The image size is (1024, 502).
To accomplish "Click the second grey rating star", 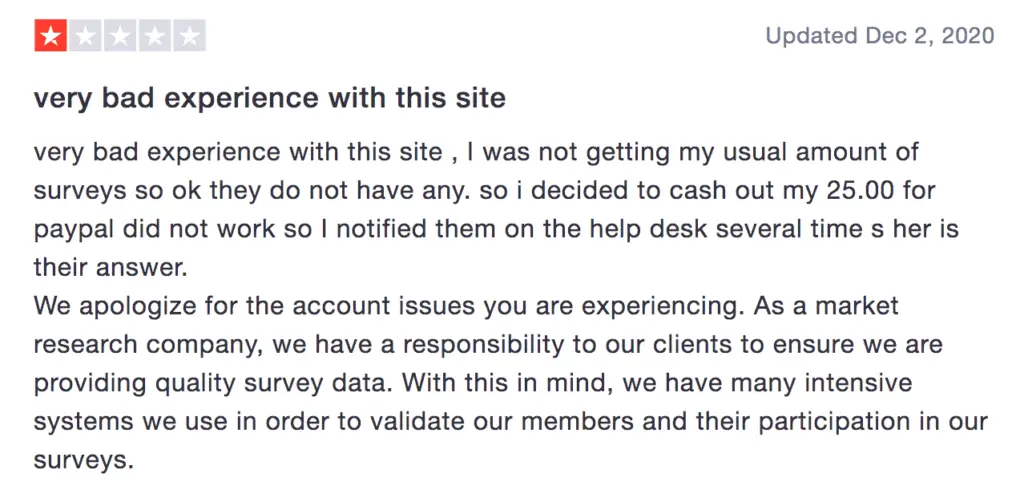I will (x=86, y=35).
